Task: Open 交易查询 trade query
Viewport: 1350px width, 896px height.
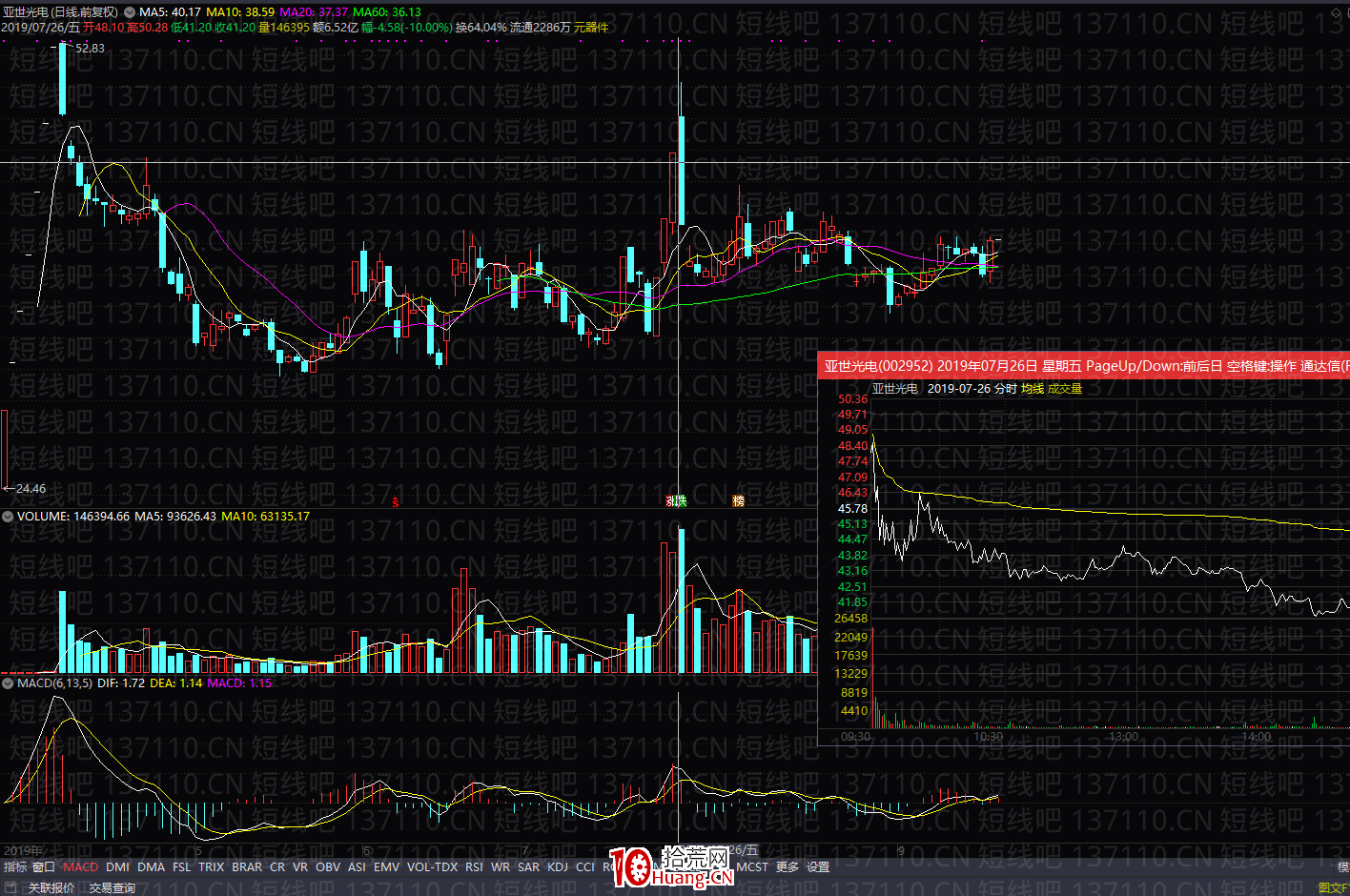Action: point(112,888)
